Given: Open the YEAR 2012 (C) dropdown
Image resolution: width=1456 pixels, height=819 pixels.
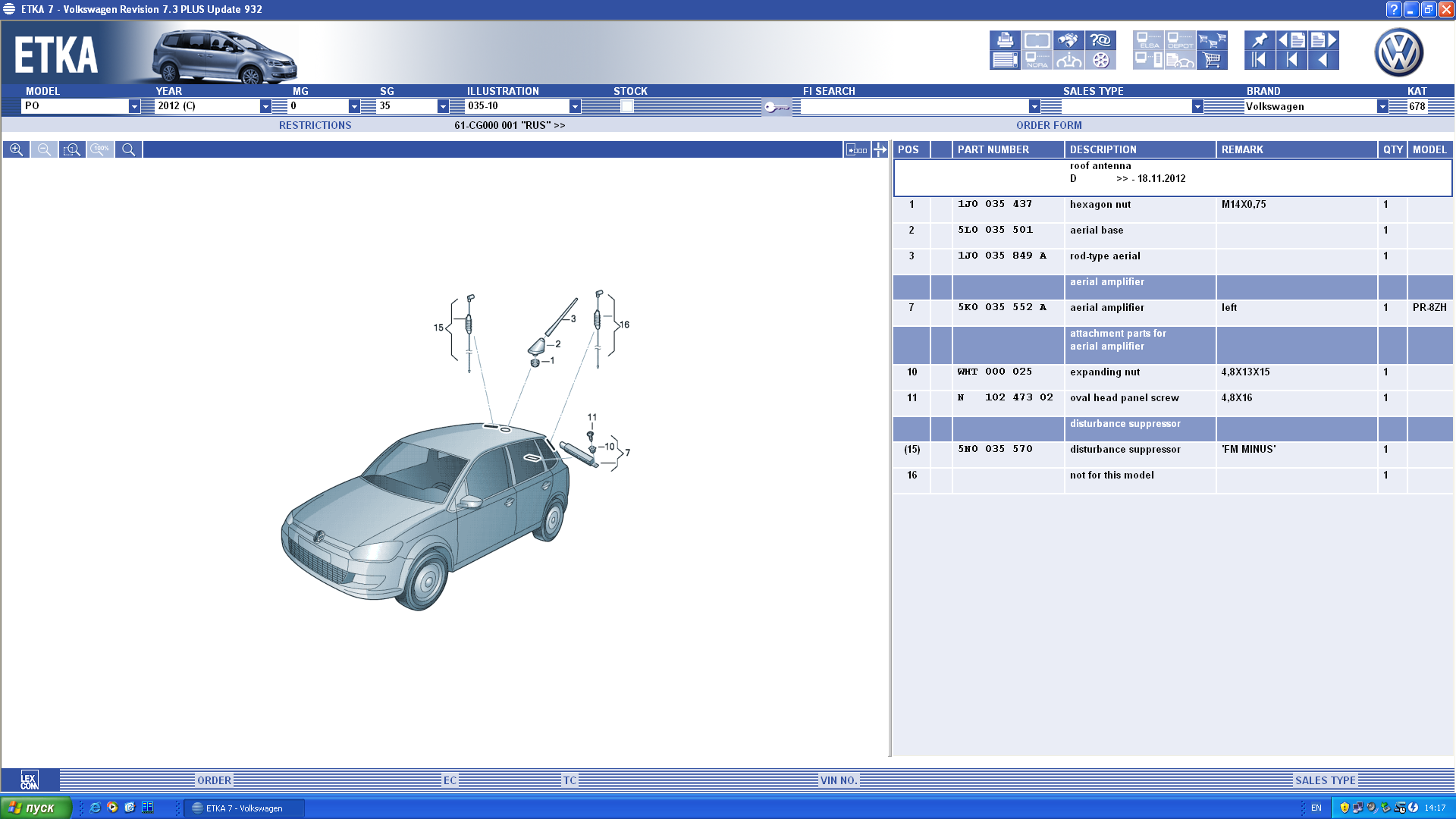Looking at the screenshot, I should (265, 106).
